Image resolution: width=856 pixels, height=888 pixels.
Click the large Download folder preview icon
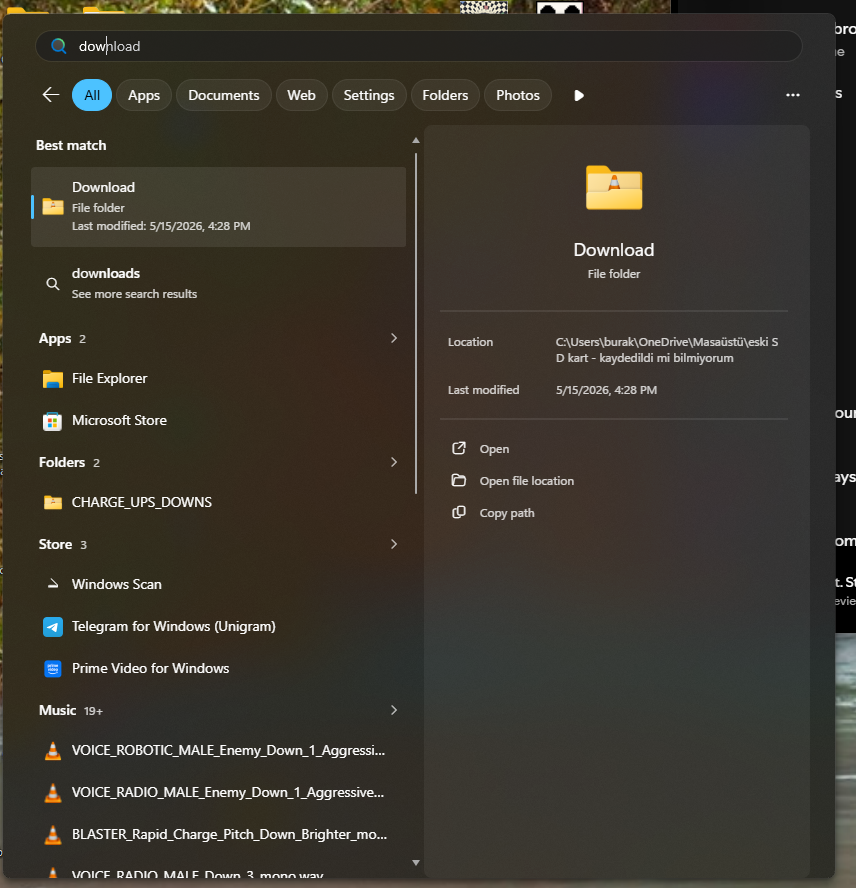point(614,187)
